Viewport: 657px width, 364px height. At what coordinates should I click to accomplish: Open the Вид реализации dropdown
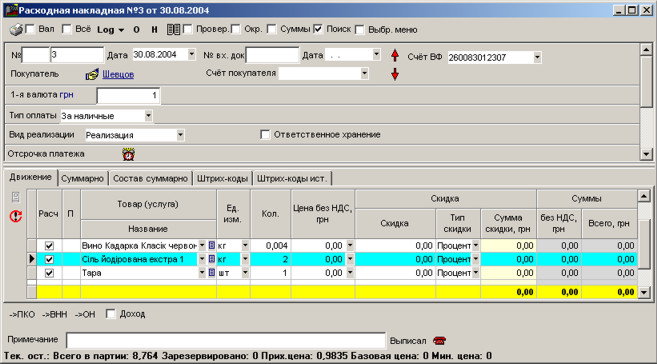point(180,135)
